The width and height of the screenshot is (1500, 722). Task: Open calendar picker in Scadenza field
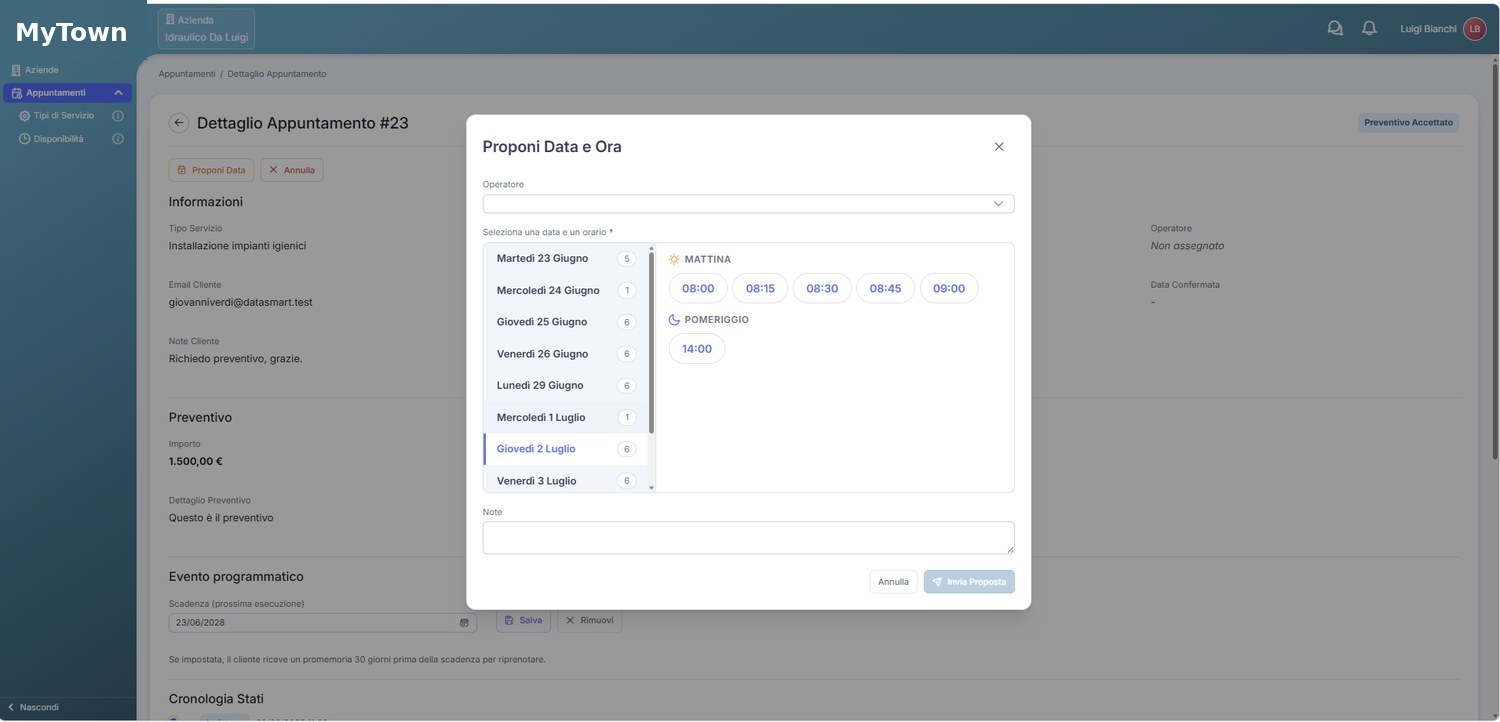point(464,623)
